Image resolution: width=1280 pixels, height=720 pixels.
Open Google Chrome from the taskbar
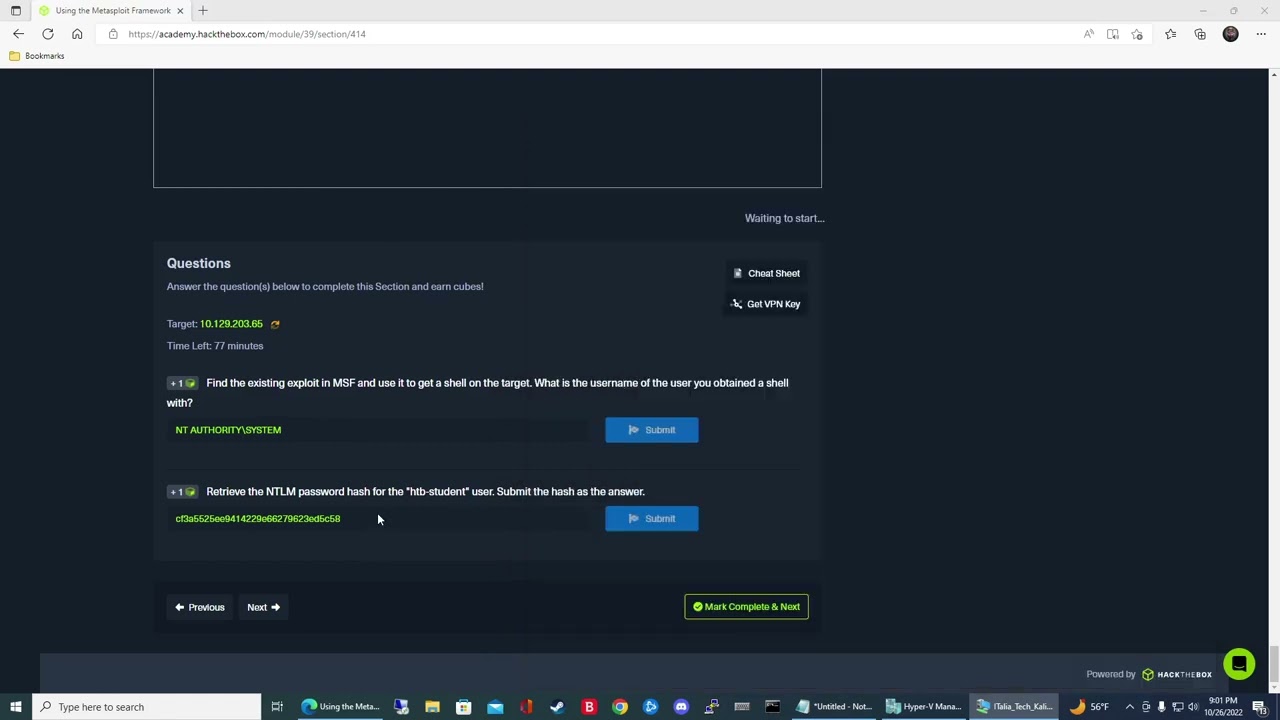pos(620,707)
